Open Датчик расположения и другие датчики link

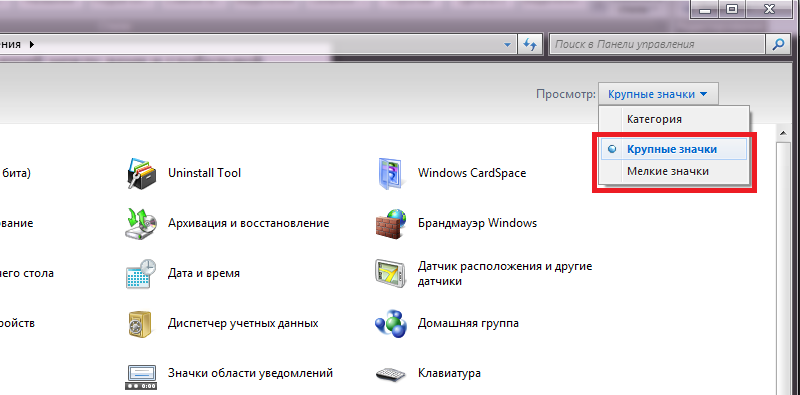[x=505, y=274]
